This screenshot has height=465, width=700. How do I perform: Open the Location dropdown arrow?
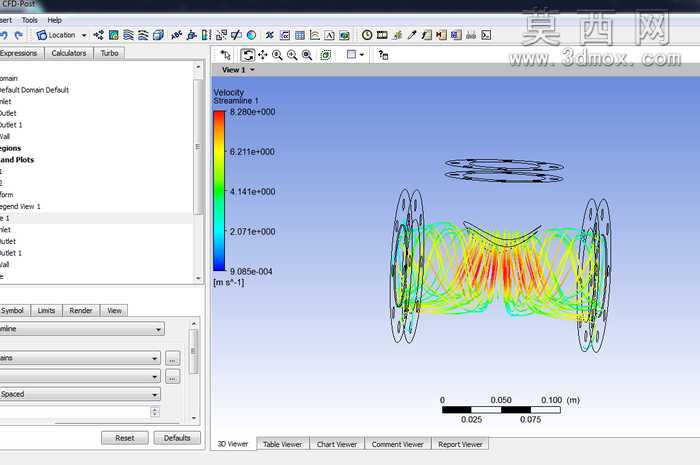click(x=84, y=35)
